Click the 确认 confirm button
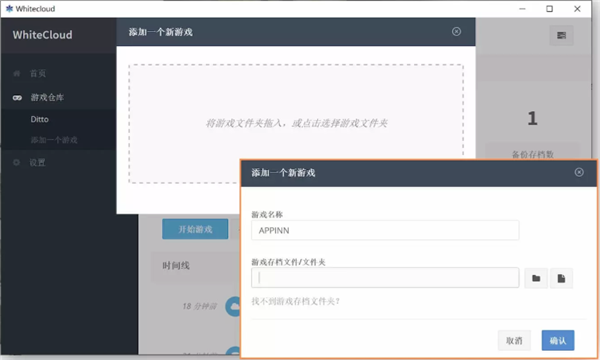The image size is (600, 360). click(x=558, y=340)
